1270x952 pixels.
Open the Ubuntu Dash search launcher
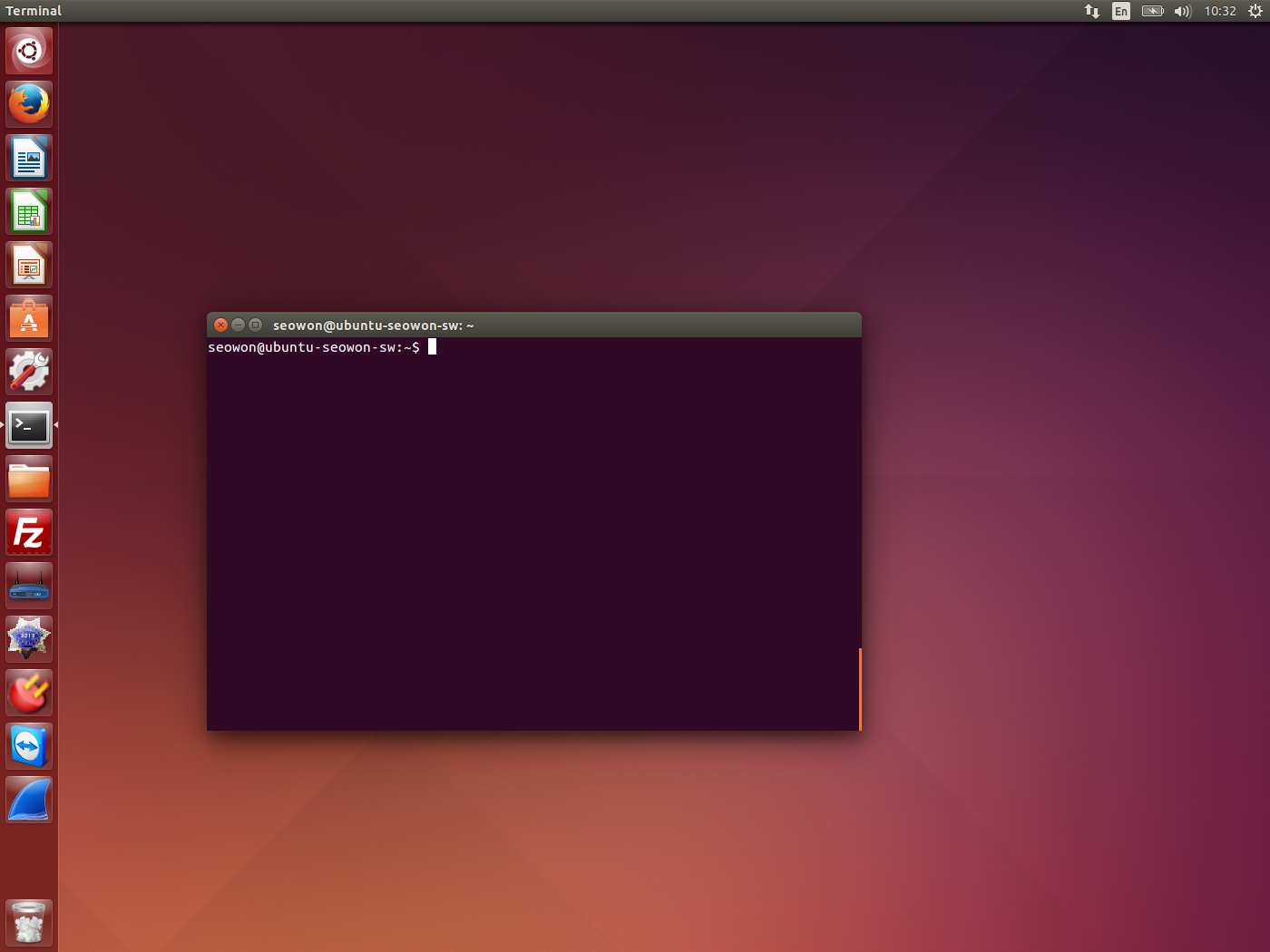pos(29,51)
